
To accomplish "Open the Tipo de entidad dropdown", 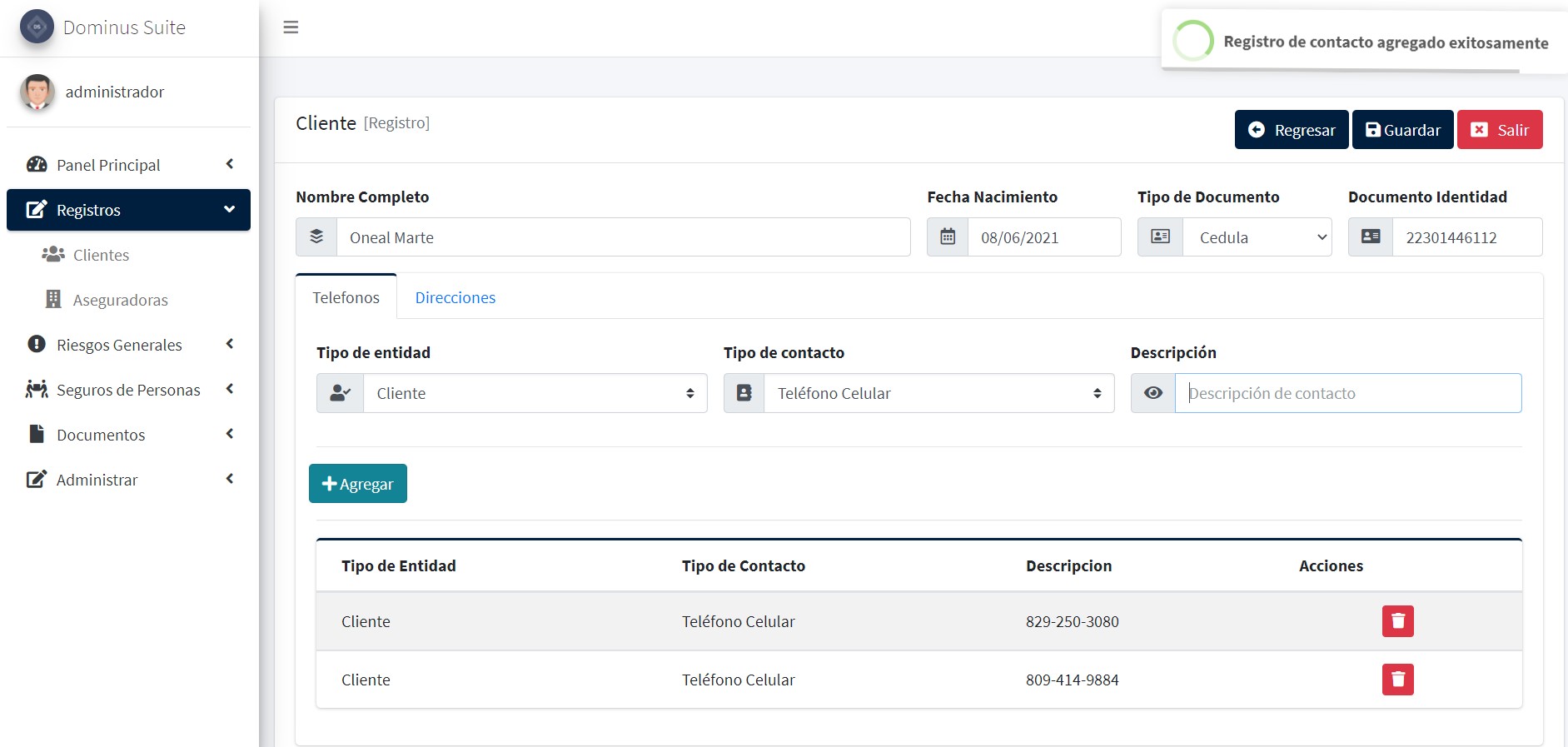I will (535, 393).
